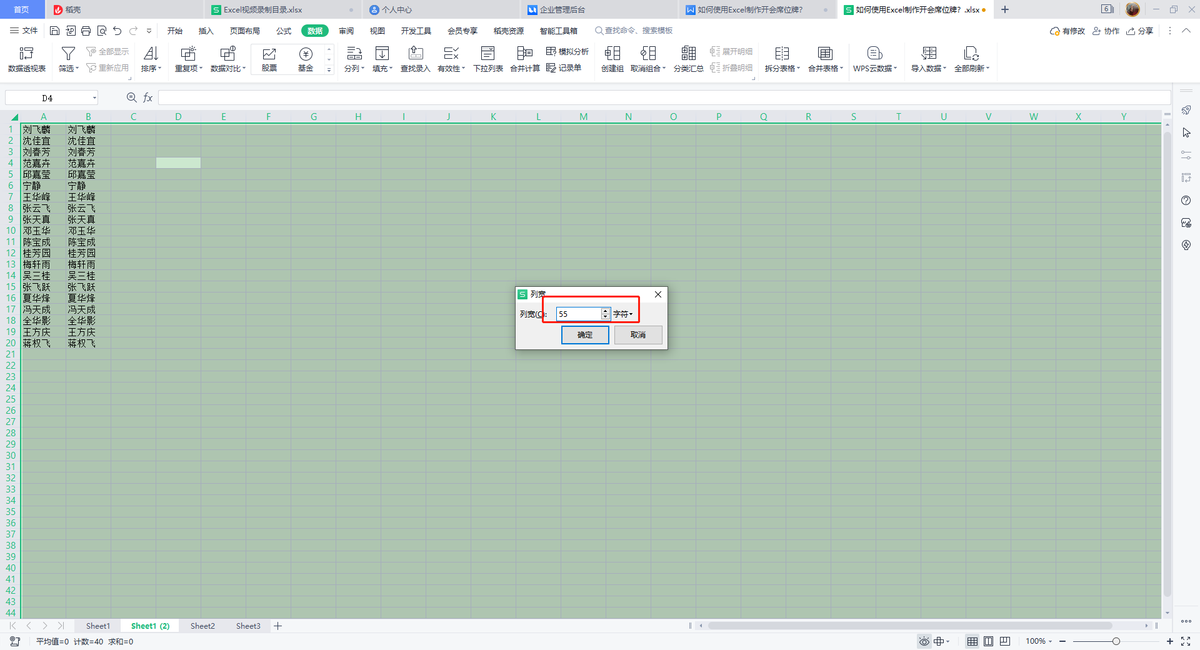Switch to the 插入 ribbon tab
1200x650 pixels.
tap(206, 31)
